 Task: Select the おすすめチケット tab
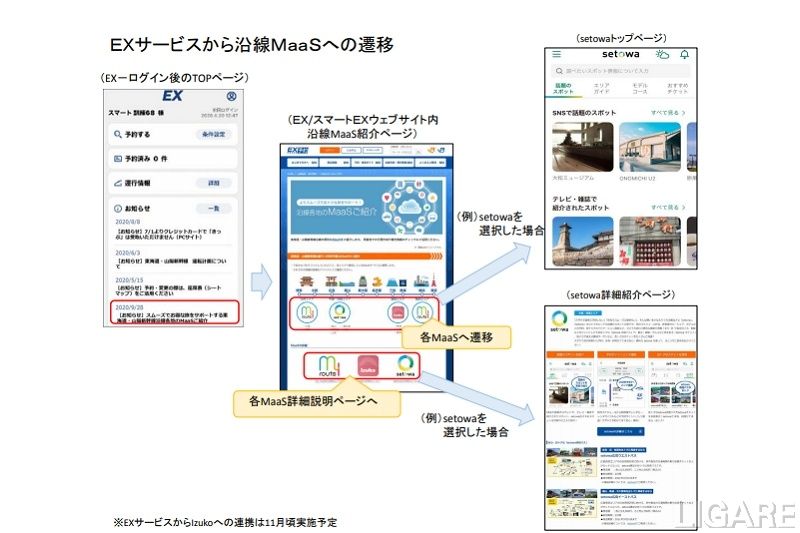[678, 88]
